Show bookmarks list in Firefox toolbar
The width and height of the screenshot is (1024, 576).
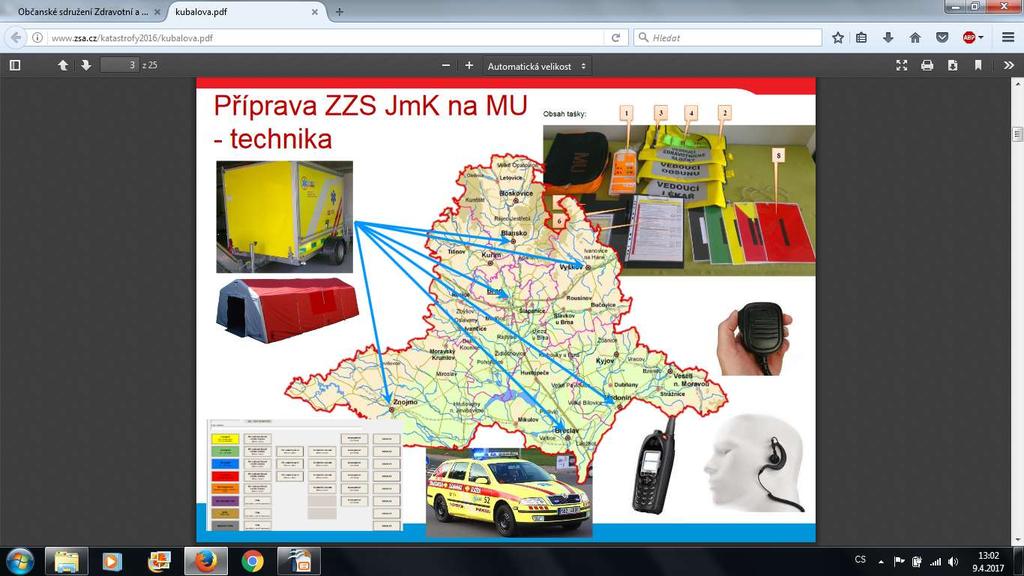[861, 38]
